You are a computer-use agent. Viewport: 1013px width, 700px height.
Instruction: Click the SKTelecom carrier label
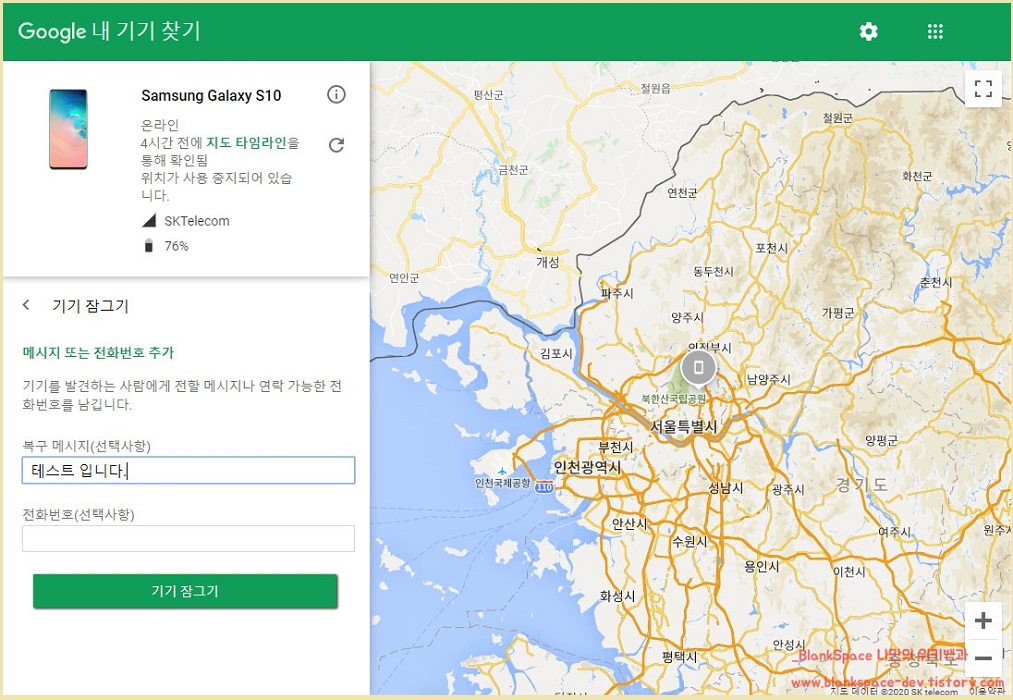click(x=196, y=221)
